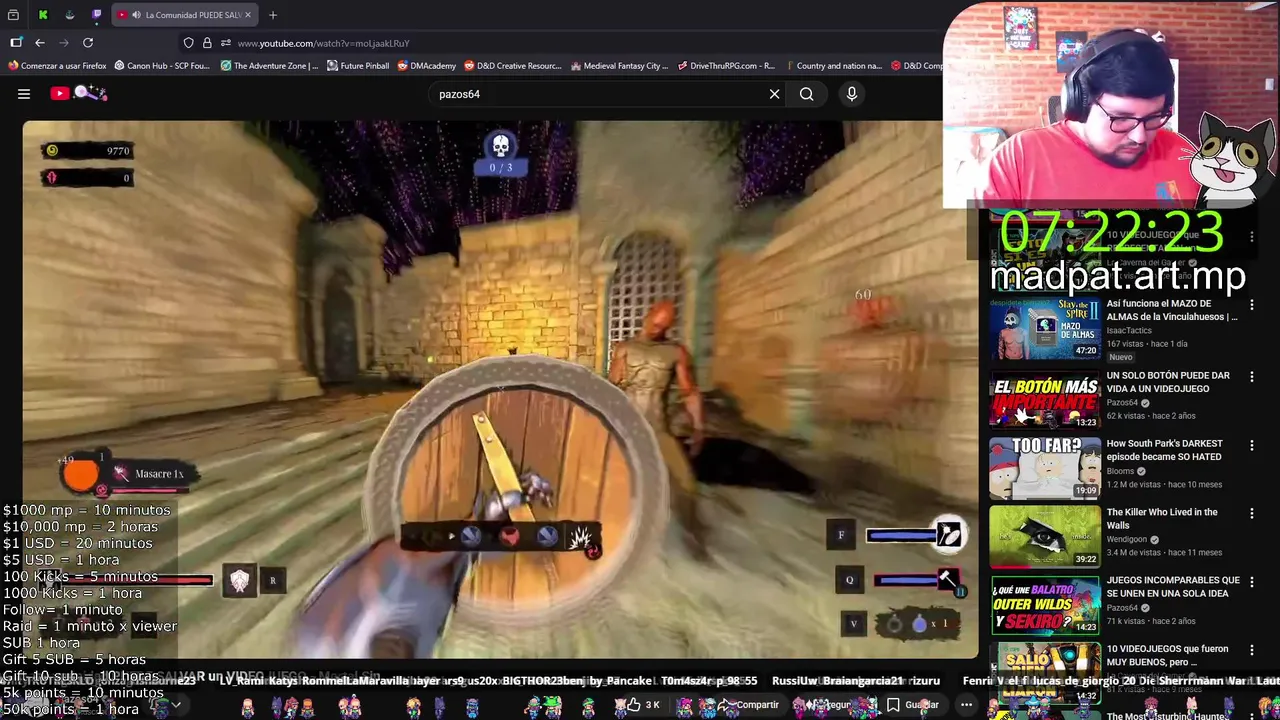
Task: Open options for 'MAZO DE ALMAS' video
Action: tap(1251, 306)
